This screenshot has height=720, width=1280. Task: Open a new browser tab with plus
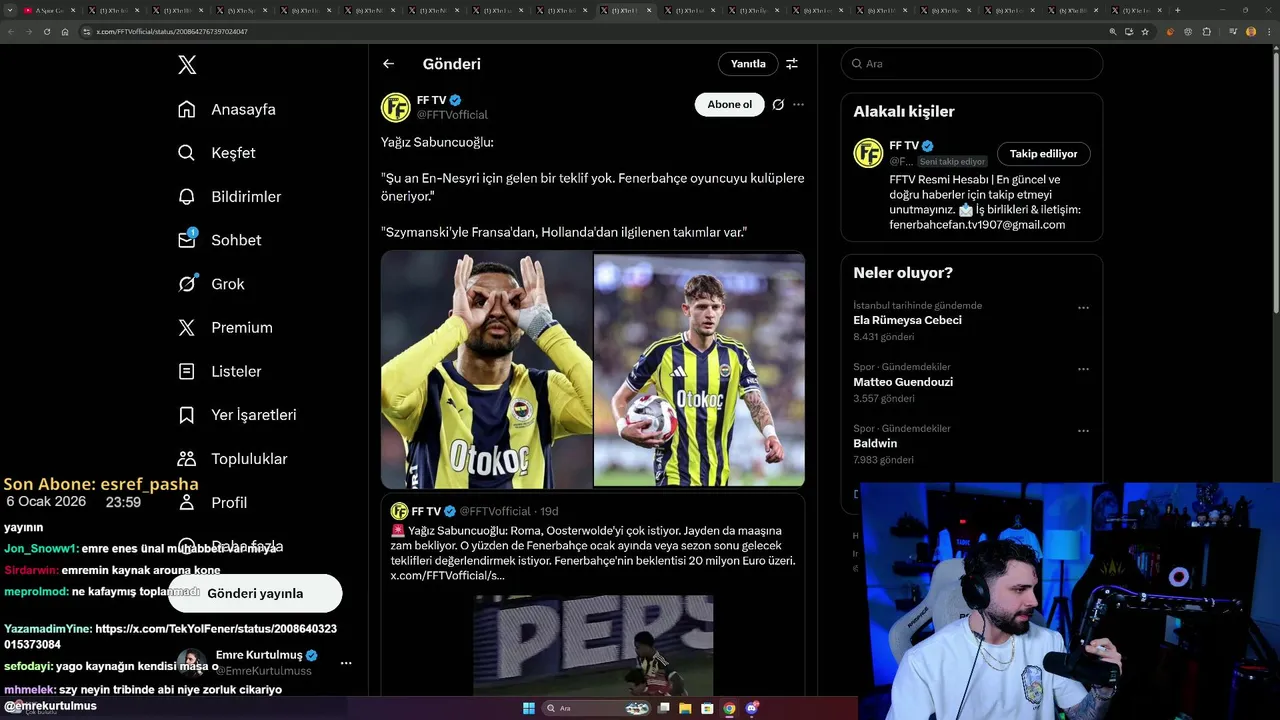click(x=1177, y=10)
